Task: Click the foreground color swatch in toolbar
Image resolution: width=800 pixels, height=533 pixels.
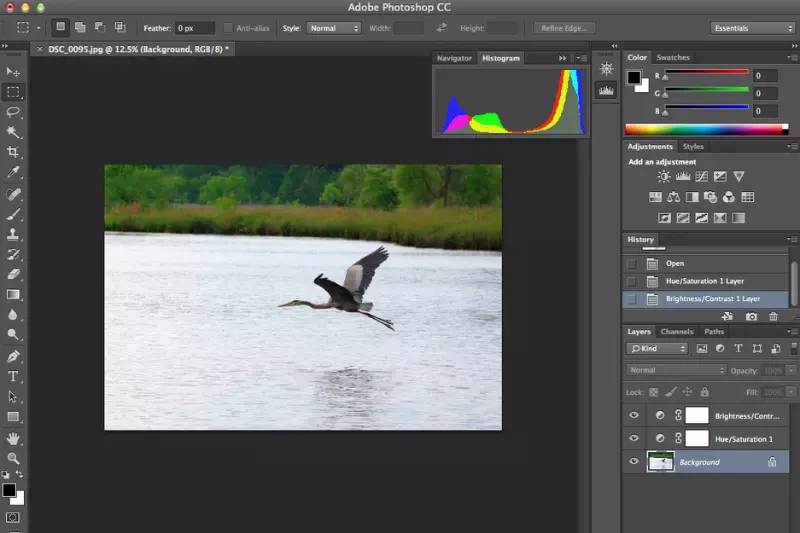Action: [x=9, y=490]
